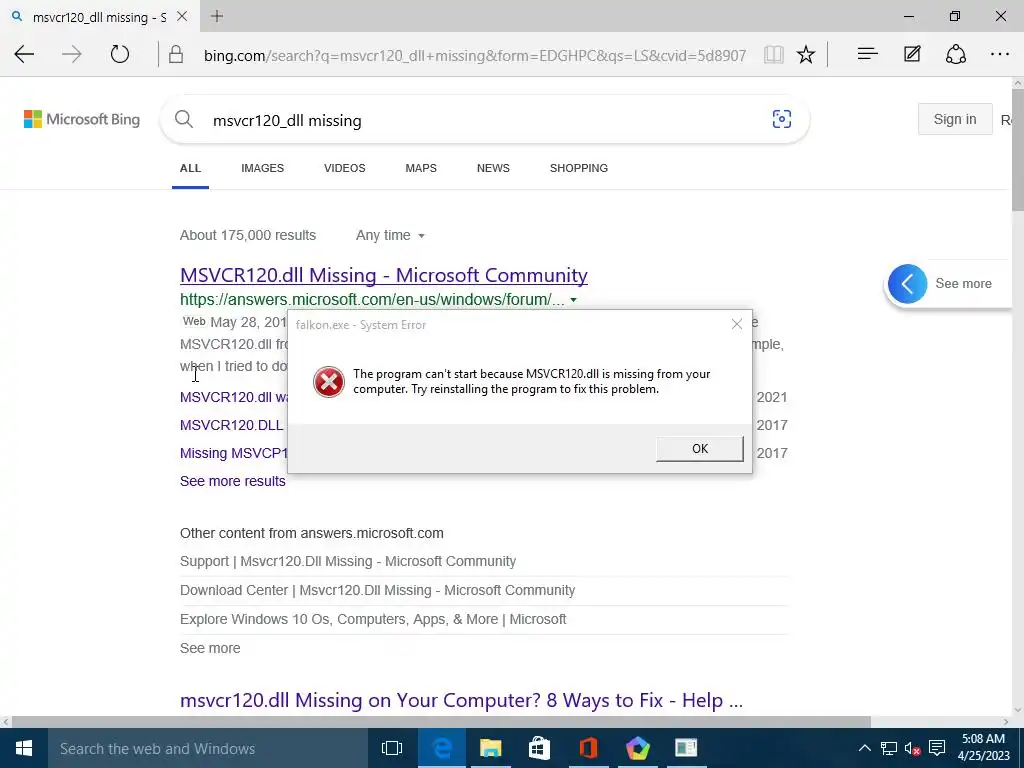Launch Office from the taskbar
The height and width of the screenshot is (768, 1024).
588,748
